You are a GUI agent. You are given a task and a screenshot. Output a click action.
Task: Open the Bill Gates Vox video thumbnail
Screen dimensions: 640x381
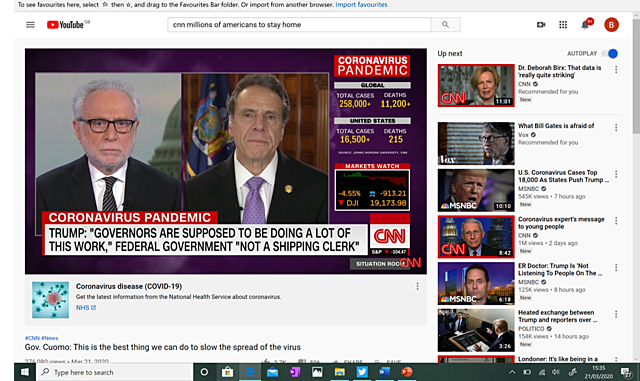(x=476, y=143)
